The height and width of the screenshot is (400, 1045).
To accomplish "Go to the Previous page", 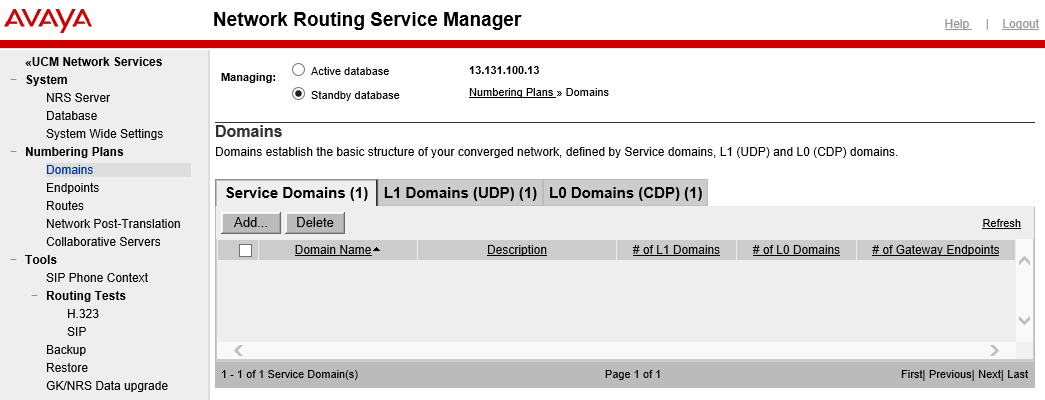I will coord(950,375).
